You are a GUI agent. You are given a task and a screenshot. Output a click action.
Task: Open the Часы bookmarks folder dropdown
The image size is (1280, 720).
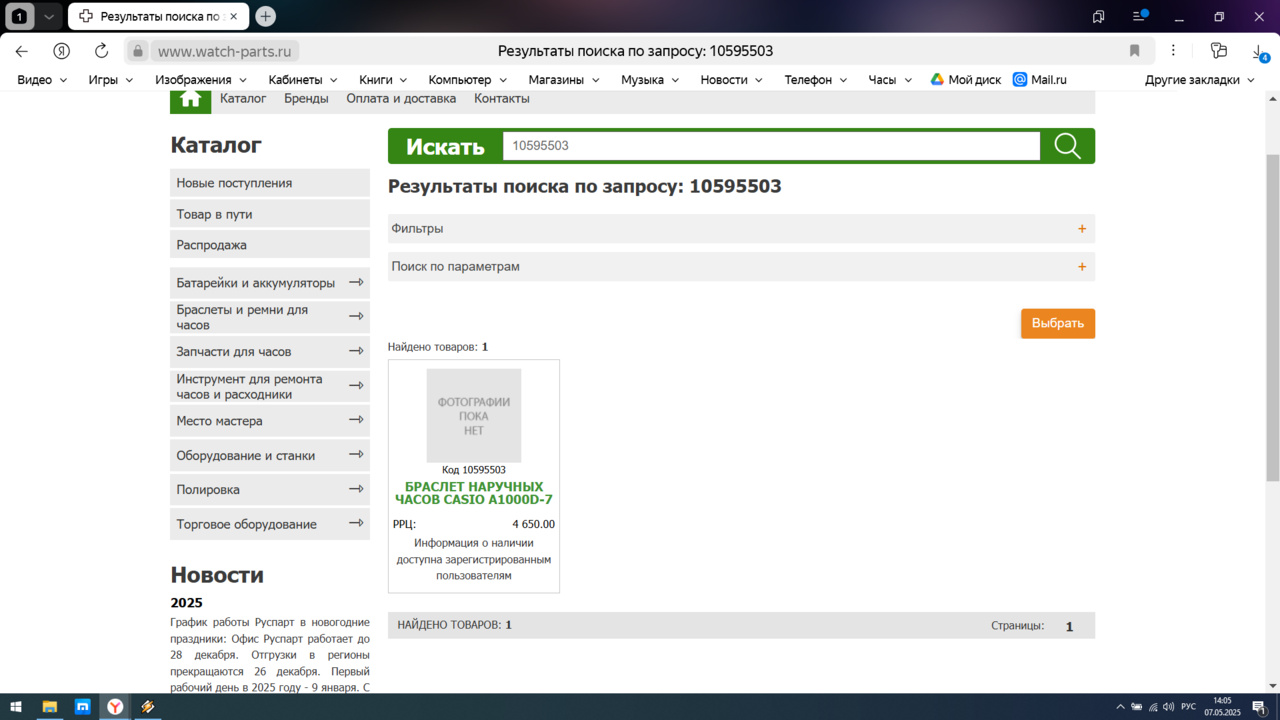(x=890, y=80)
